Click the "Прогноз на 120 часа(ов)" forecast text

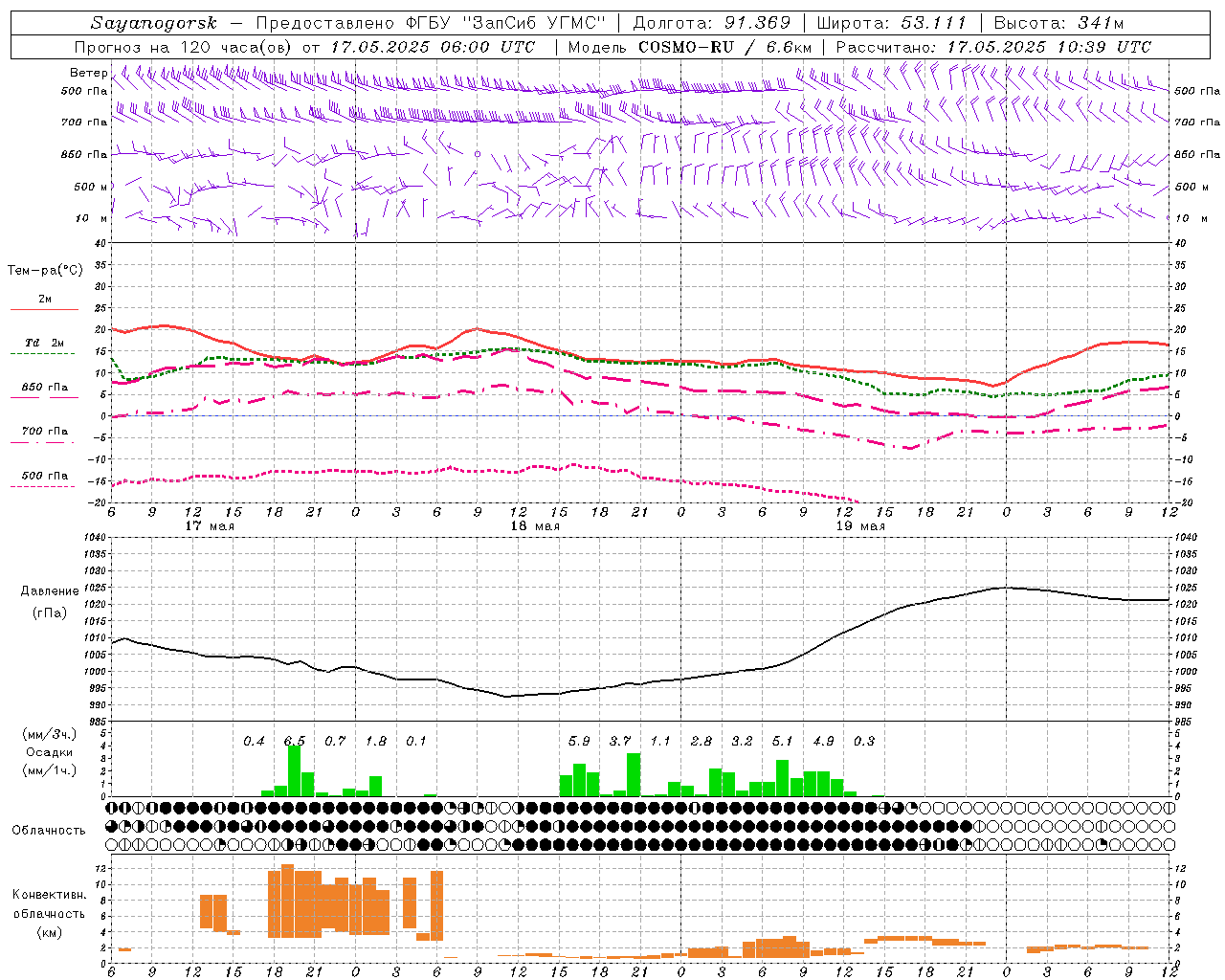click(185, 47)
